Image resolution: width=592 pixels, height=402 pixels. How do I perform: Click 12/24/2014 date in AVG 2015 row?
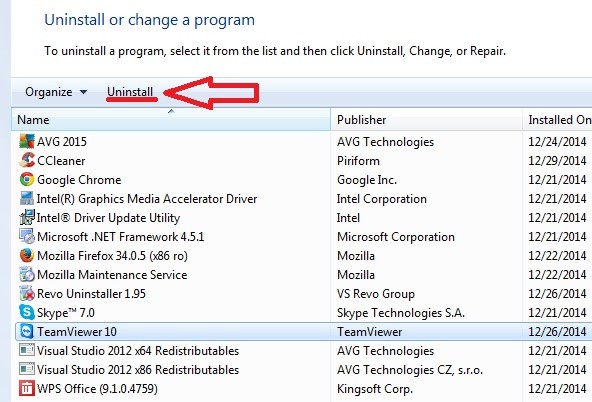click(x=557, y=142)
